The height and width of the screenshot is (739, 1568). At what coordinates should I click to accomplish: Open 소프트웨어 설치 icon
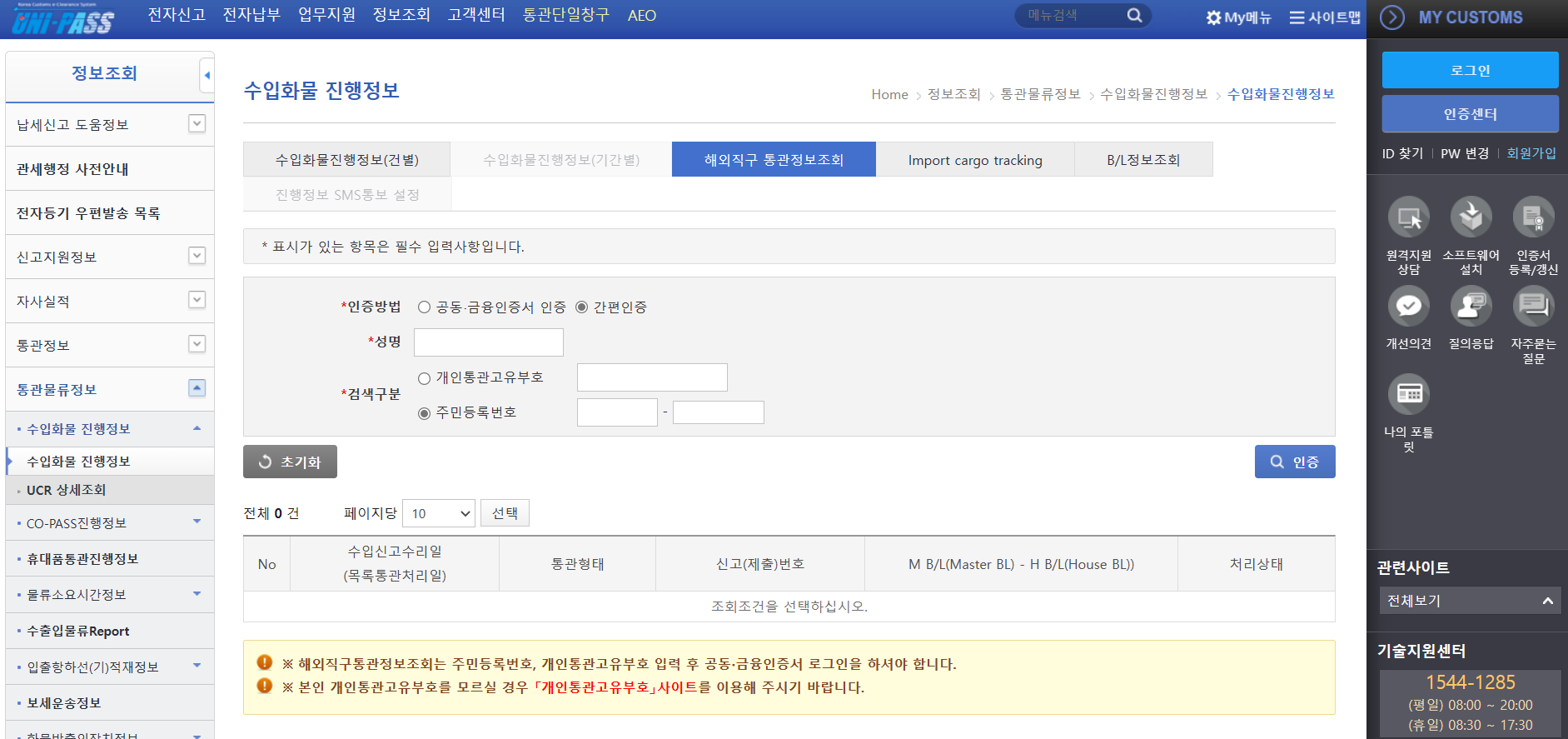(1471, 217)
